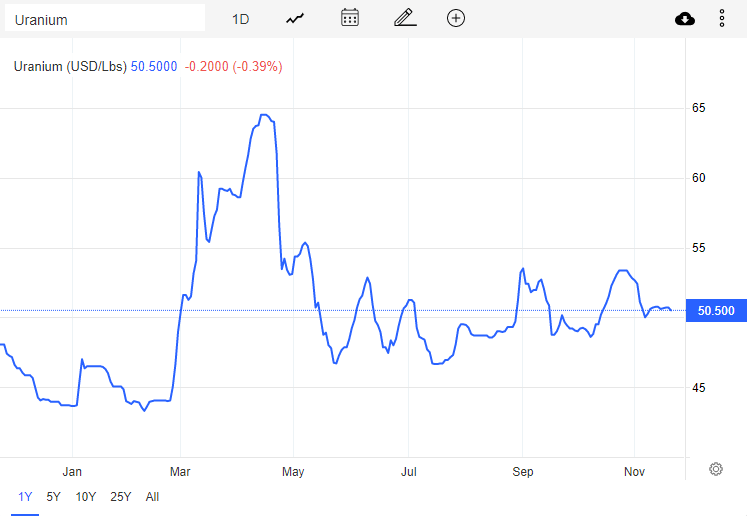The height and width of the screenshot is (516, 747).
Task: Click the plus circle add comparison icon
Action: click(456, 18)
